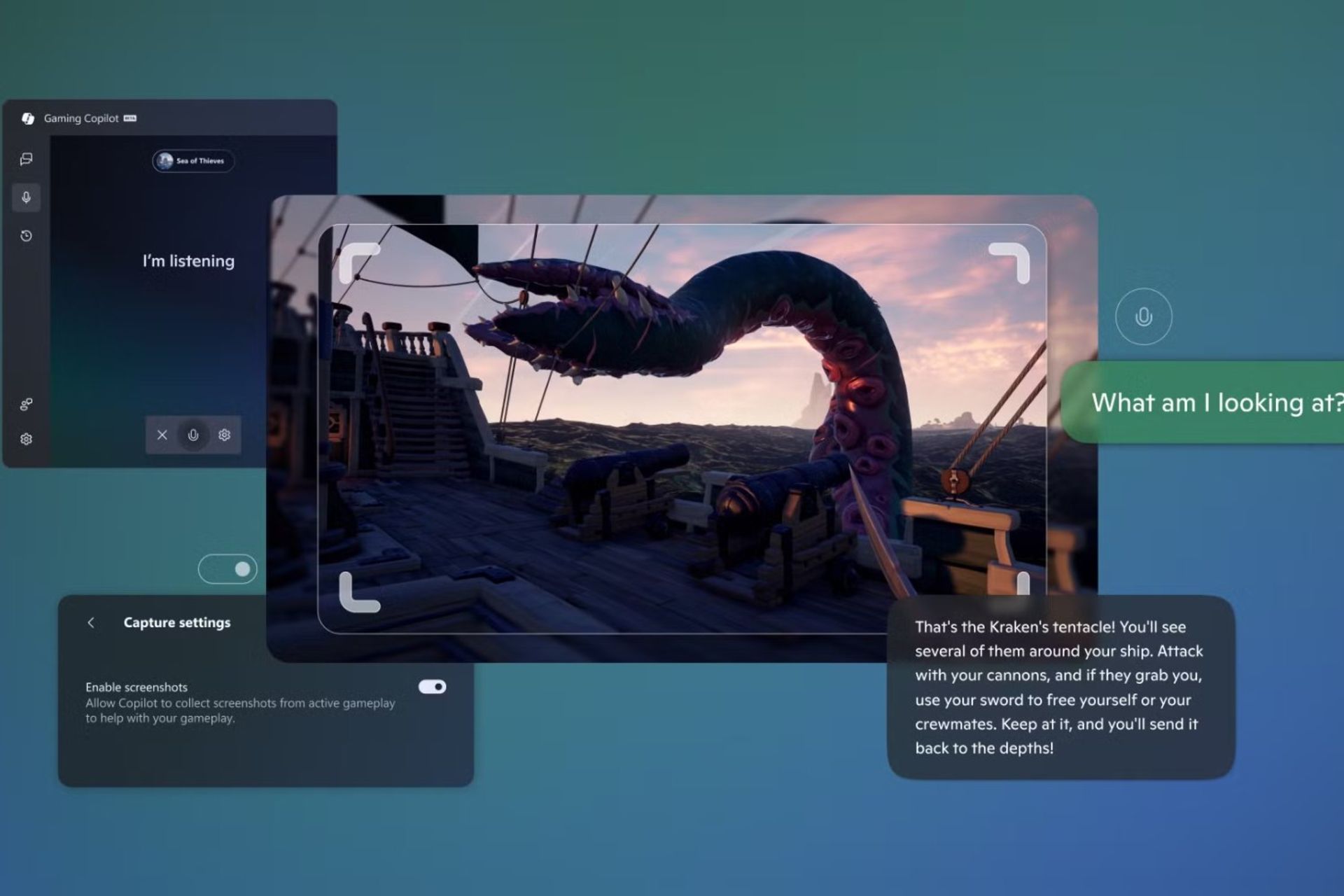Open the chat icon in Copilot sidebar
Viewport: 1344px width, 896px height.
[x=27, y=160]
